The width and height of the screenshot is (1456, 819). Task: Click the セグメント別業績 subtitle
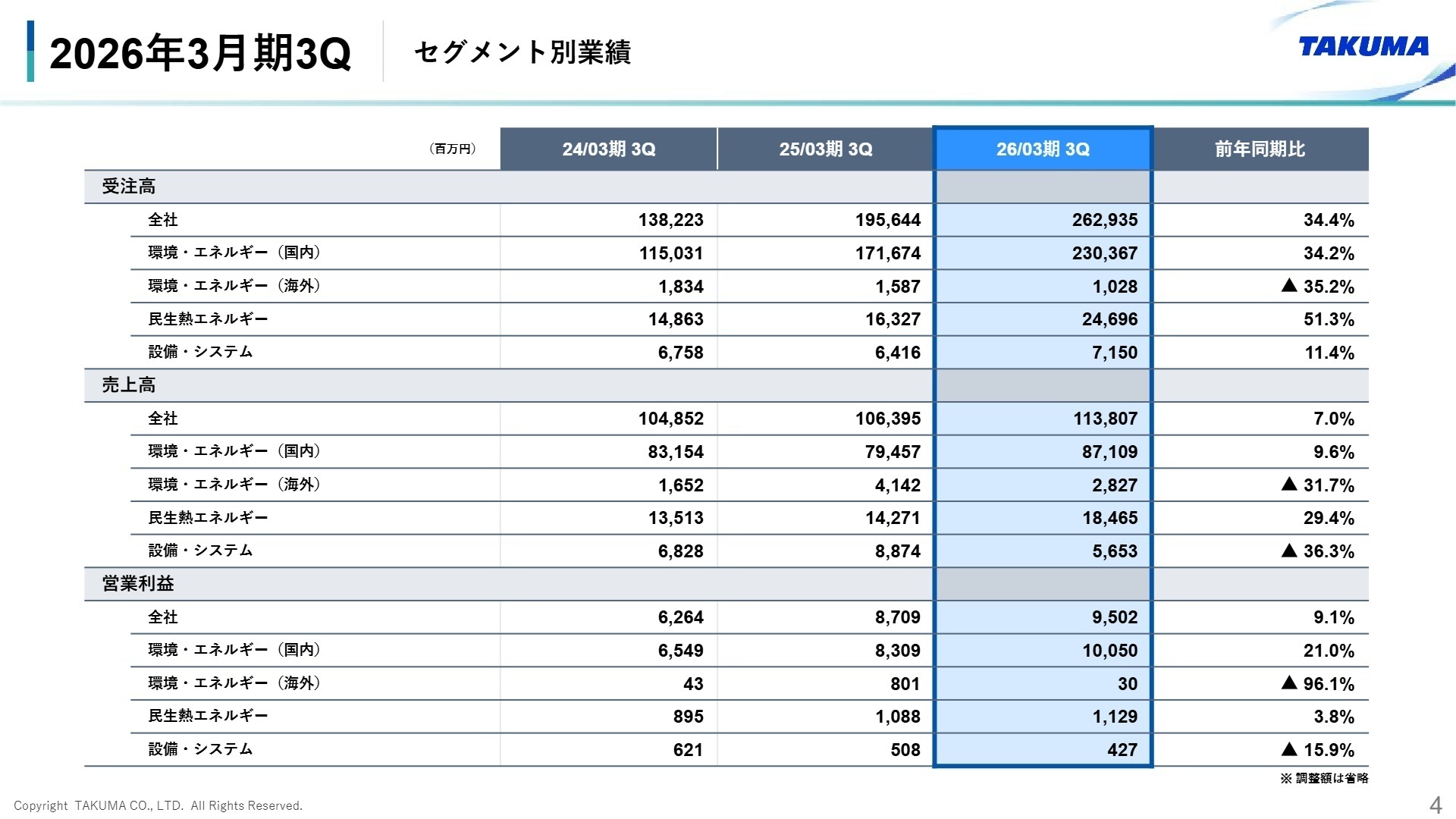(x=523, y=55)
